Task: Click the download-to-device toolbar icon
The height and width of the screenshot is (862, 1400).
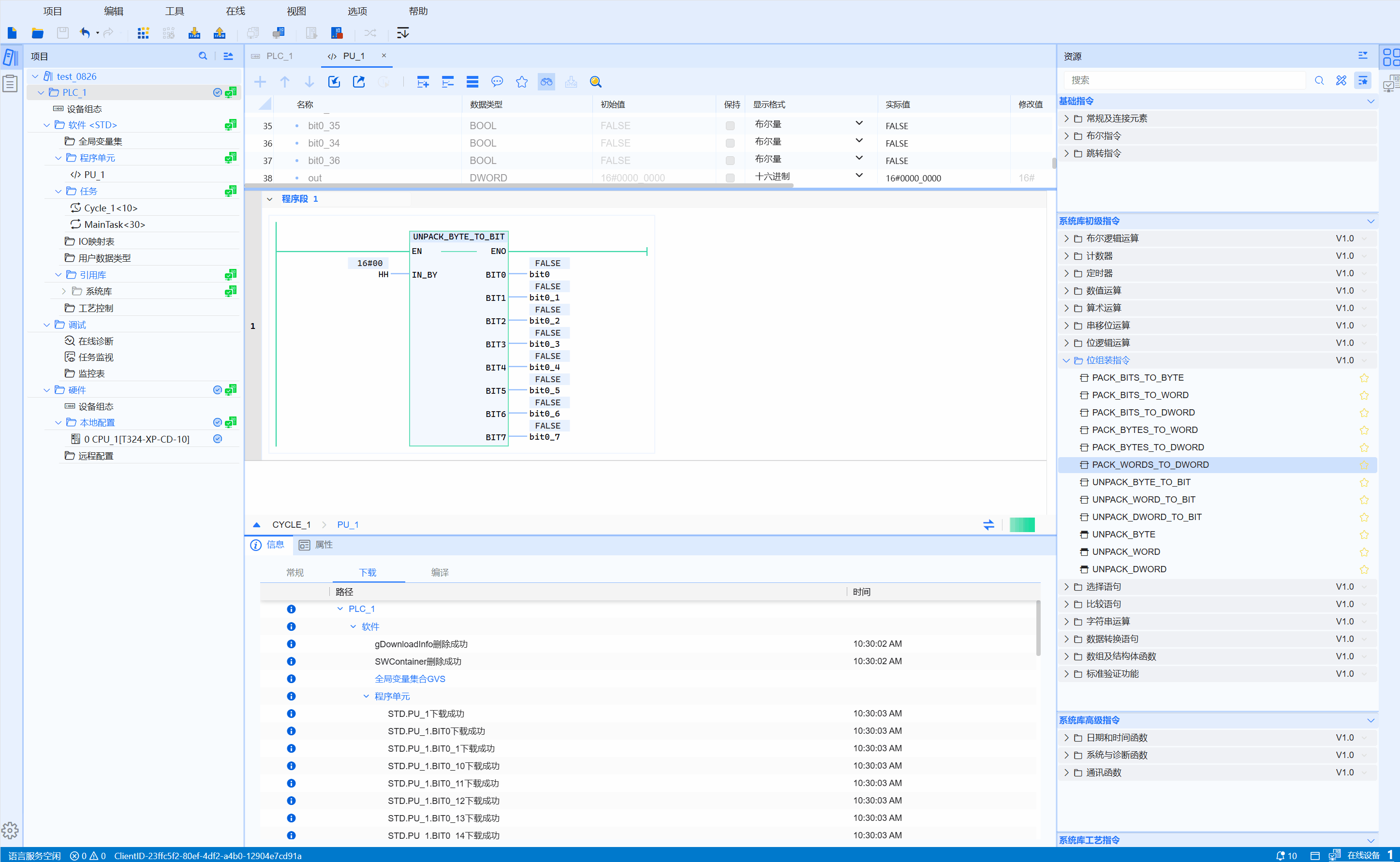Action: pyautogui.click(x=194, y=33)
